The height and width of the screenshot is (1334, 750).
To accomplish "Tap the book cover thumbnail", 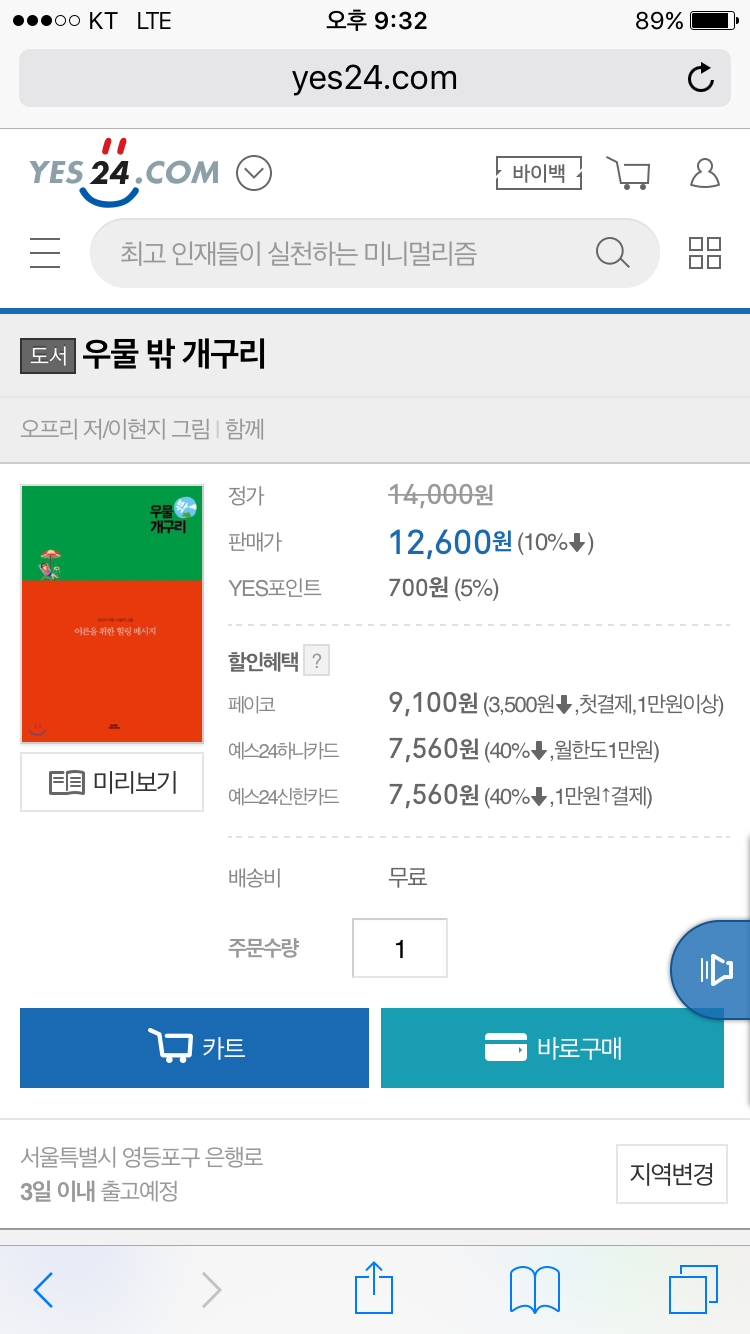I will 112,614.
